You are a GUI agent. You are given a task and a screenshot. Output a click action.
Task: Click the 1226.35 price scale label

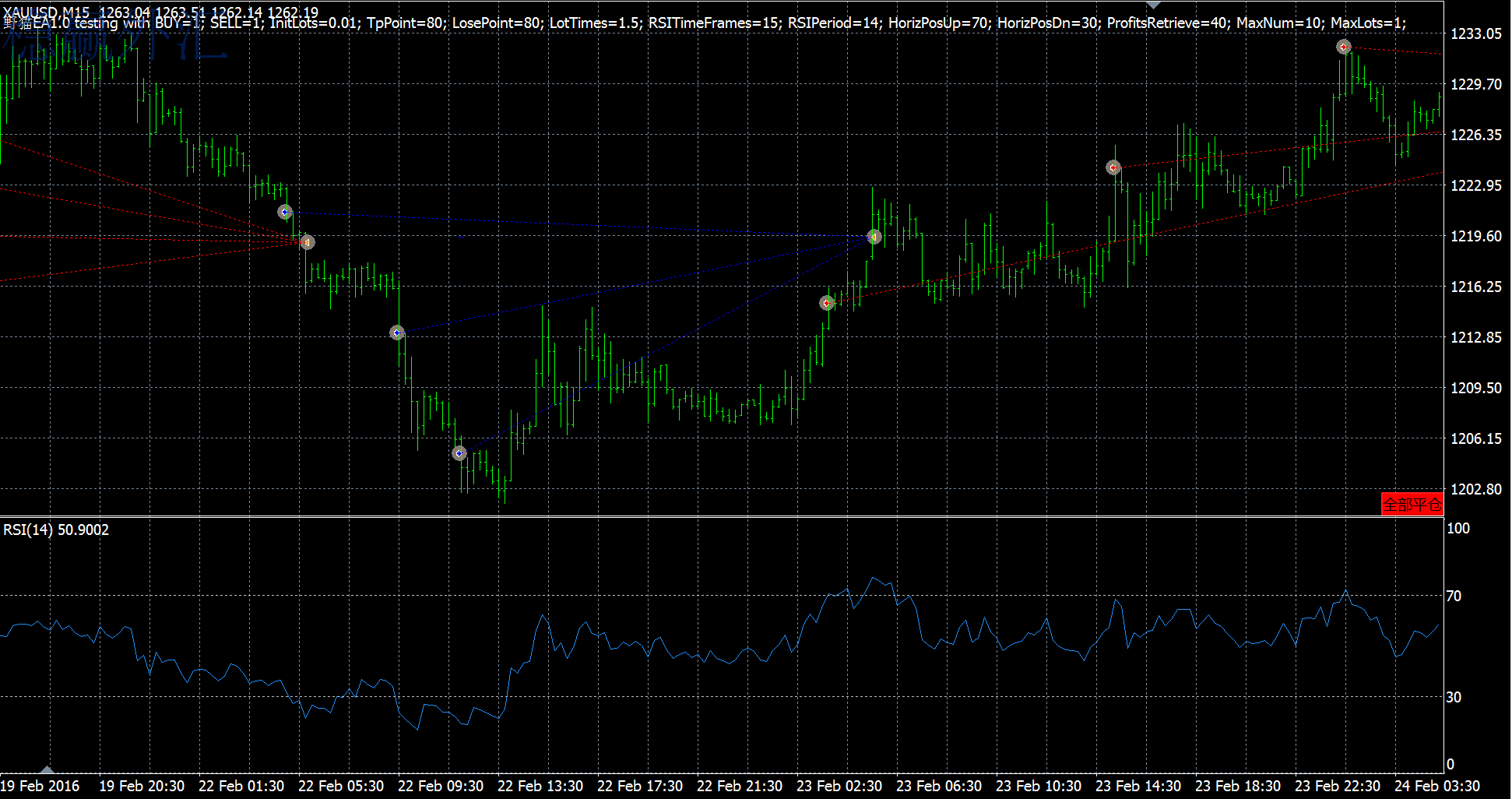tap(1476, 135)
